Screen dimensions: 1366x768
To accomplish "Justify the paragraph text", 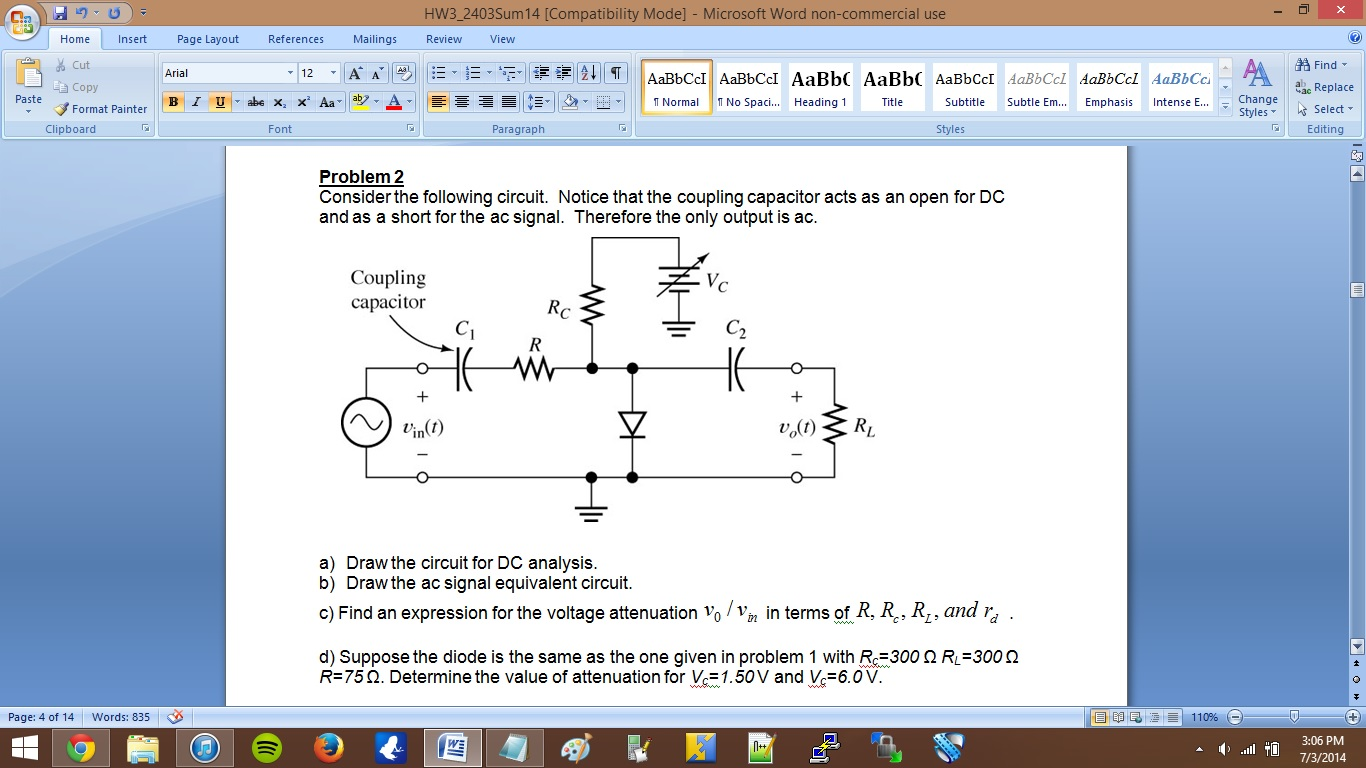I will point(509,102).
